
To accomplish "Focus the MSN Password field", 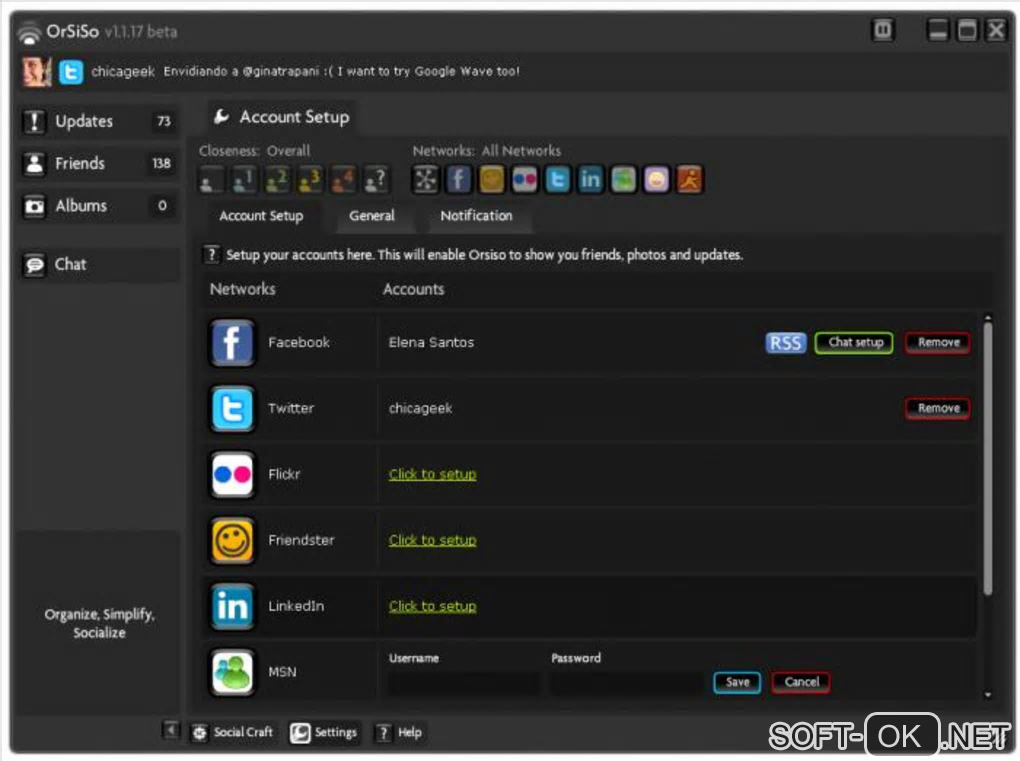I will tap(628, 684).
